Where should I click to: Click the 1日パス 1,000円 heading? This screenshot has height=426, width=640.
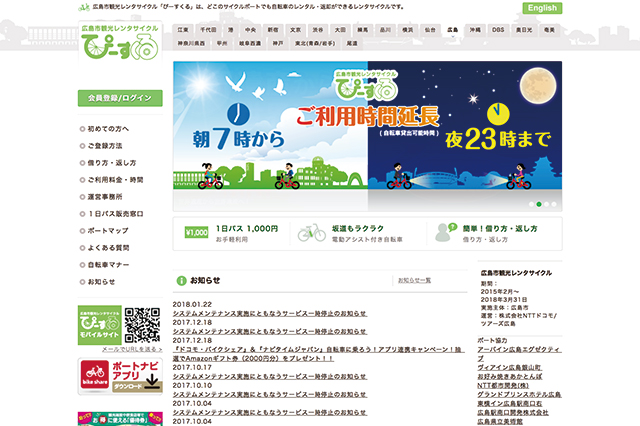click(x=247, y=229)
